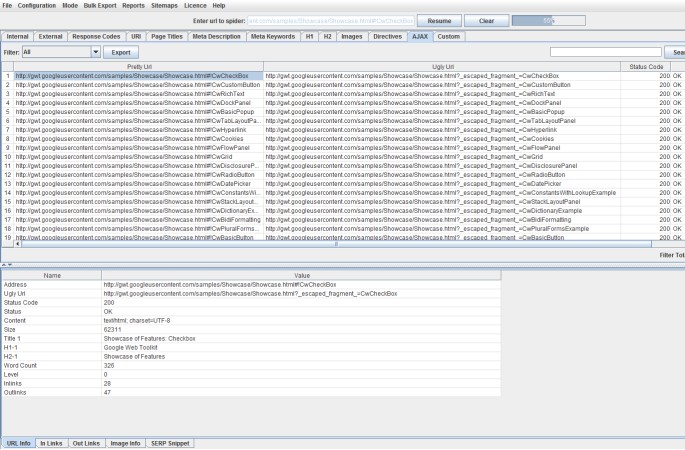Collapse the split pane using divider arrows
The image size is (685, 450).
5,264
